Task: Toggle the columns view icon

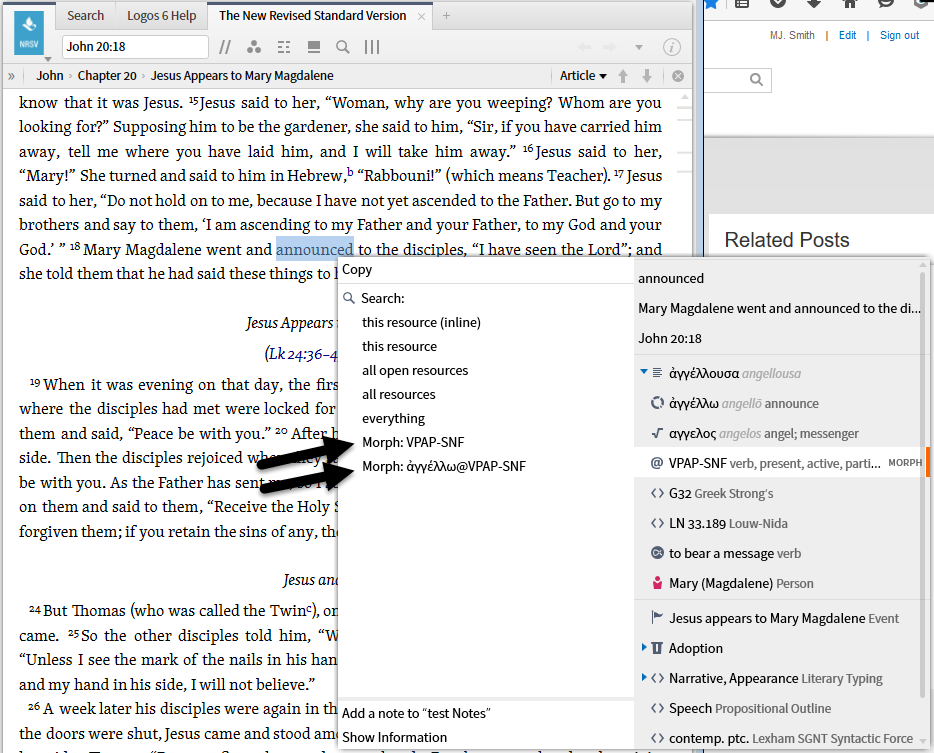Action: [372, 47]
